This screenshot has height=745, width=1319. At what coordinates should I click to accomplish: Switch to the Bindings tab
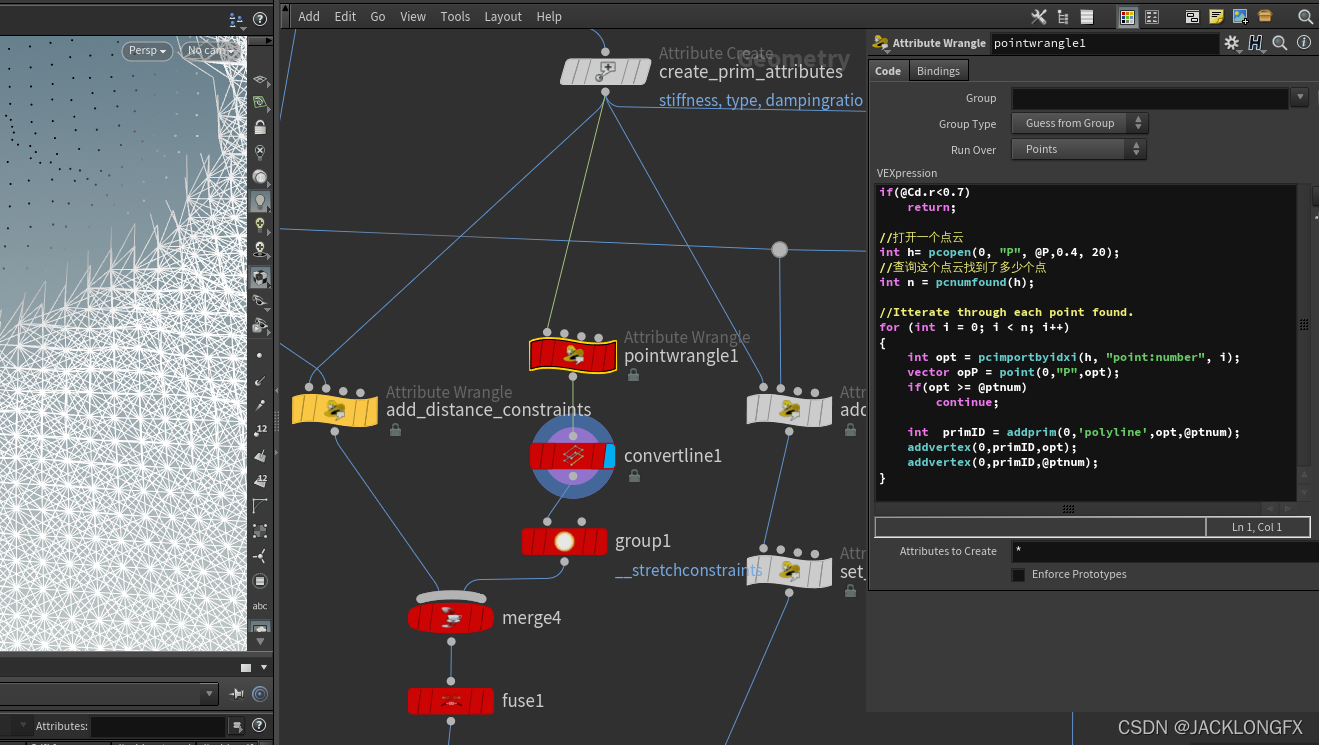click(938, 71)
